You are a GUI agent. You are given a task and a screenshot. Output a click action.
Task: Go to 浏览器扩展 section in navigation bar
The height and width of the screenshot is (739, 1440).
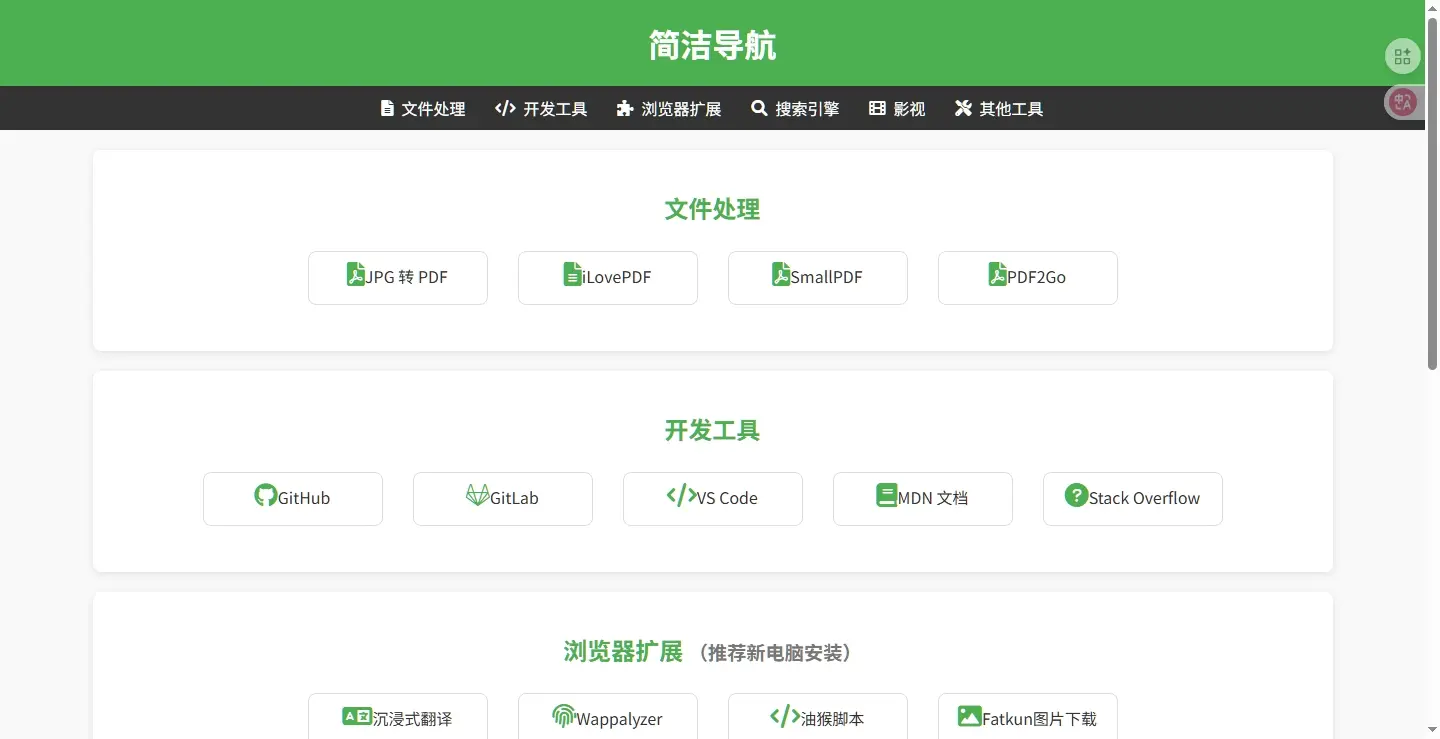tap(669, 108)
